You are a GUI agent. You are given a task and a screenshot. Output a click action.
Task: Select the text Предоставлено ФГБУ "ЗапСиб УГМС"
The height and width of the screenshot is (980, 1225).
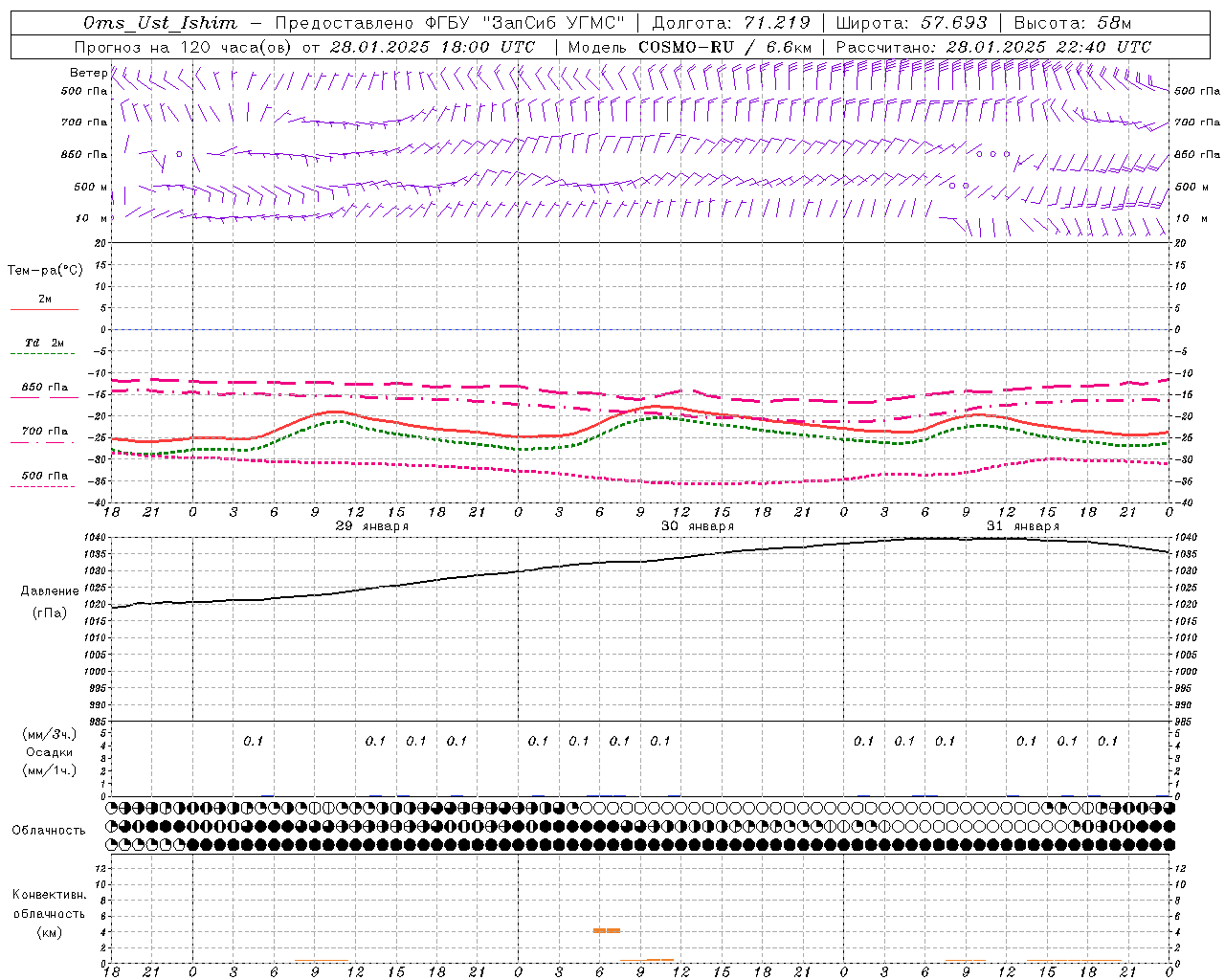(449, 23)
